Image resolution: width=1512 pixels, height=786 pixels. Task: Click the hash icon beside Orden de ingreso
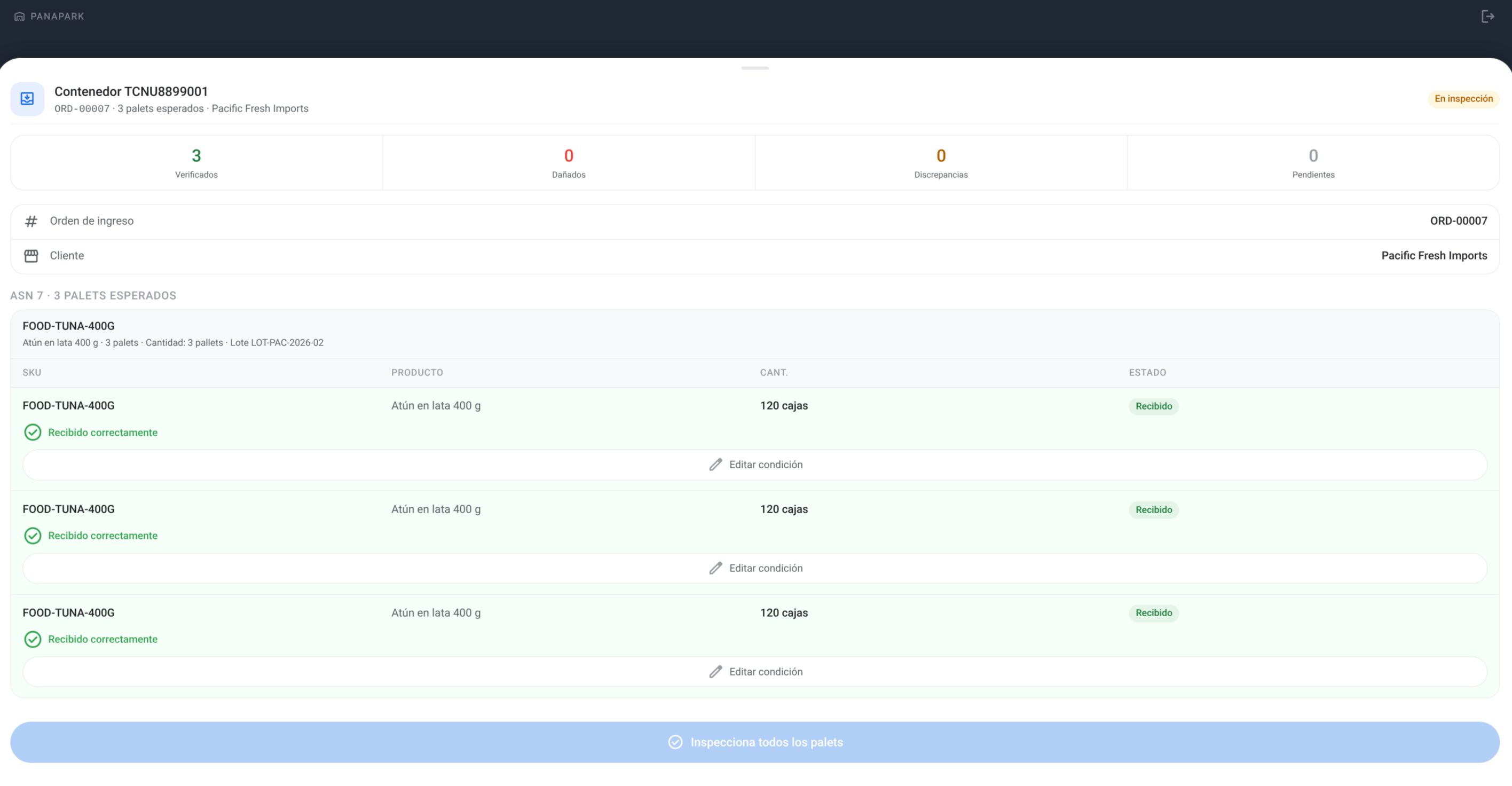click(x=31, y=221)
